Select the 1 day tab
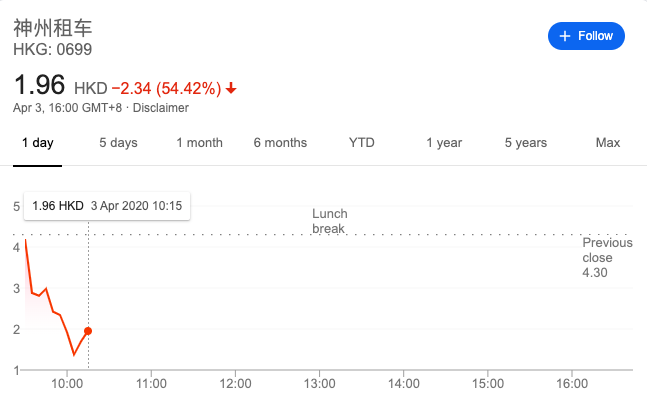The height and width of the screenshot is (399, 647). click(38, 143)
